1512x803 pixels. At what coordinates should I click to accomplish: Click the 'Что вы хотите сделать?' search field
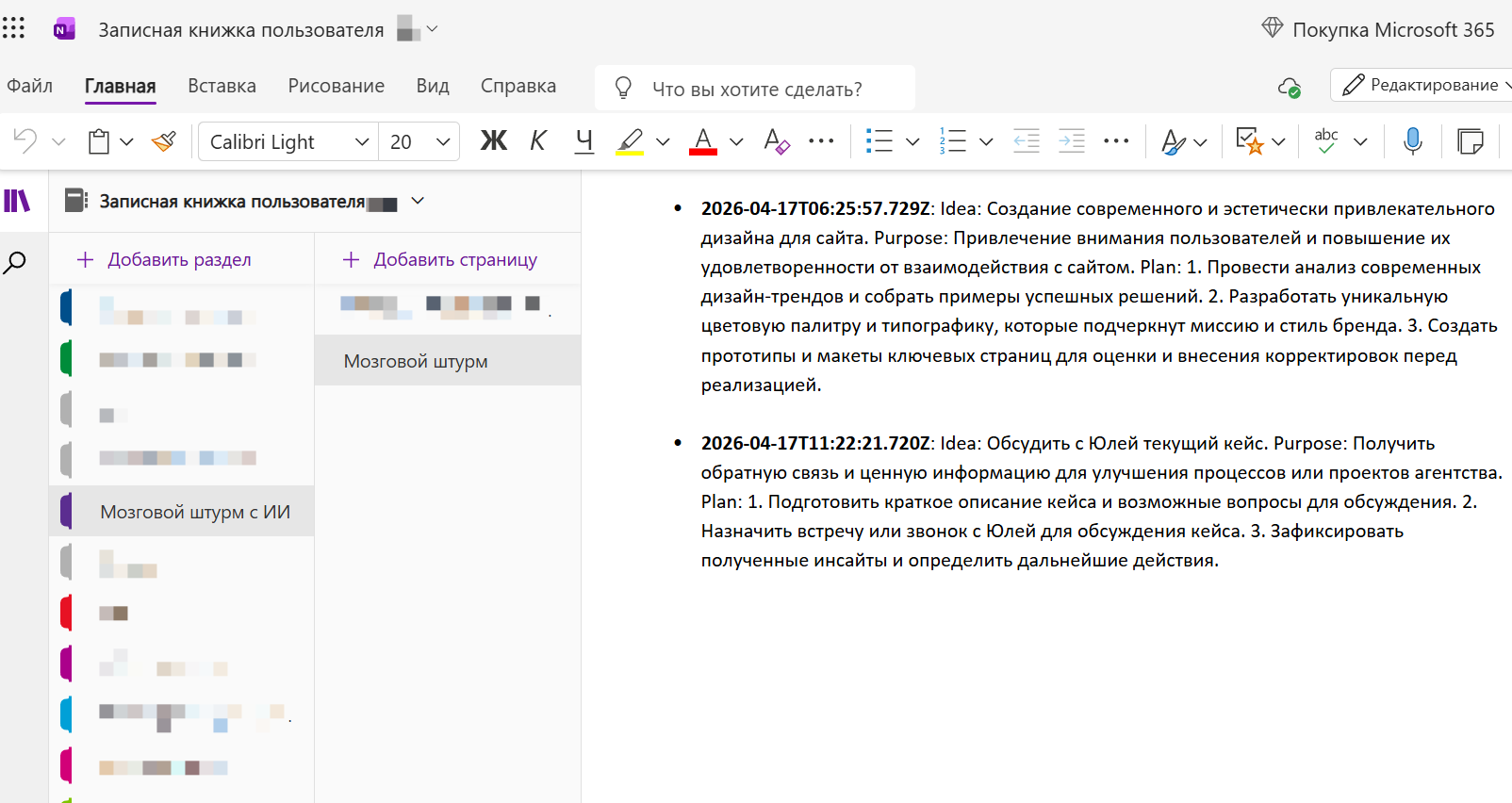[756, 89]
